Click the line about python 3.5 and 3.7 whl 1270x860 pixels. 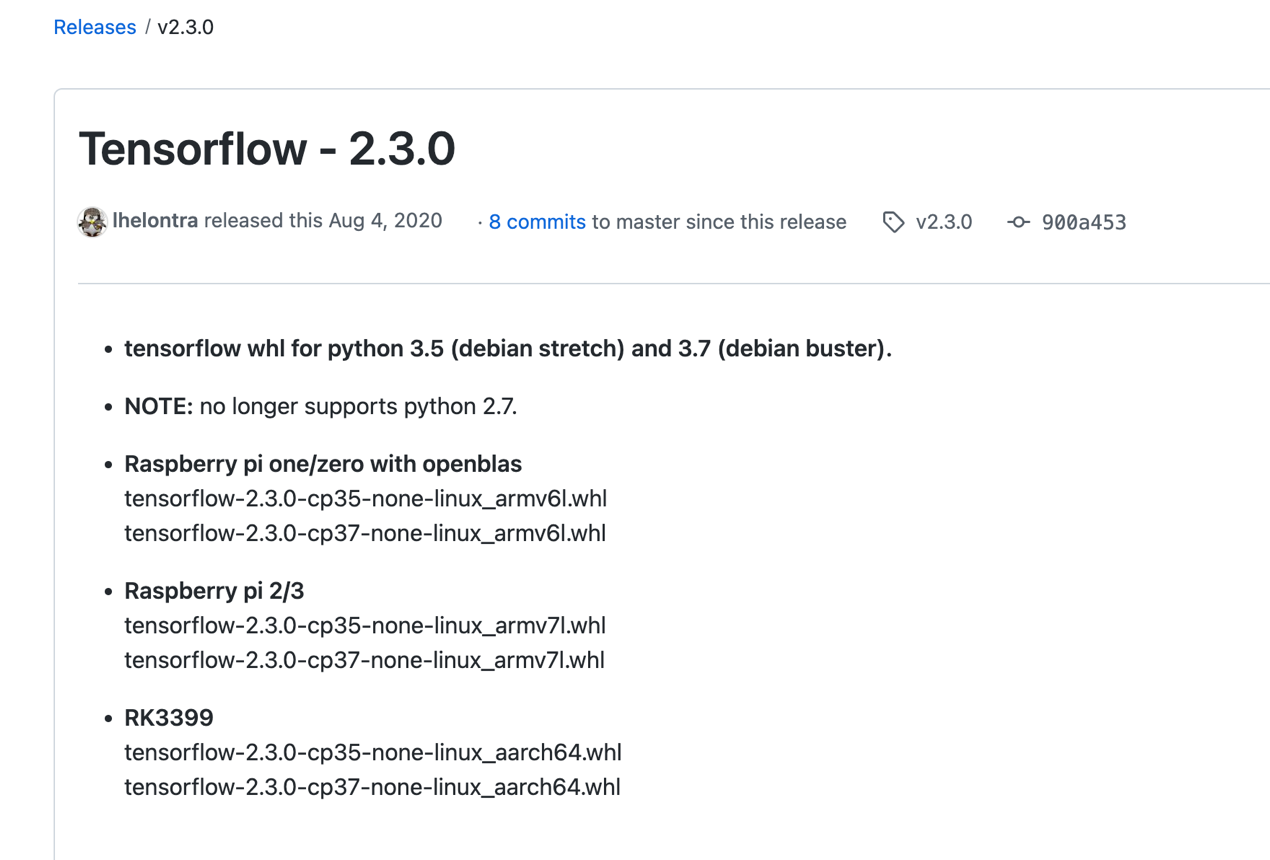point(508,349)
